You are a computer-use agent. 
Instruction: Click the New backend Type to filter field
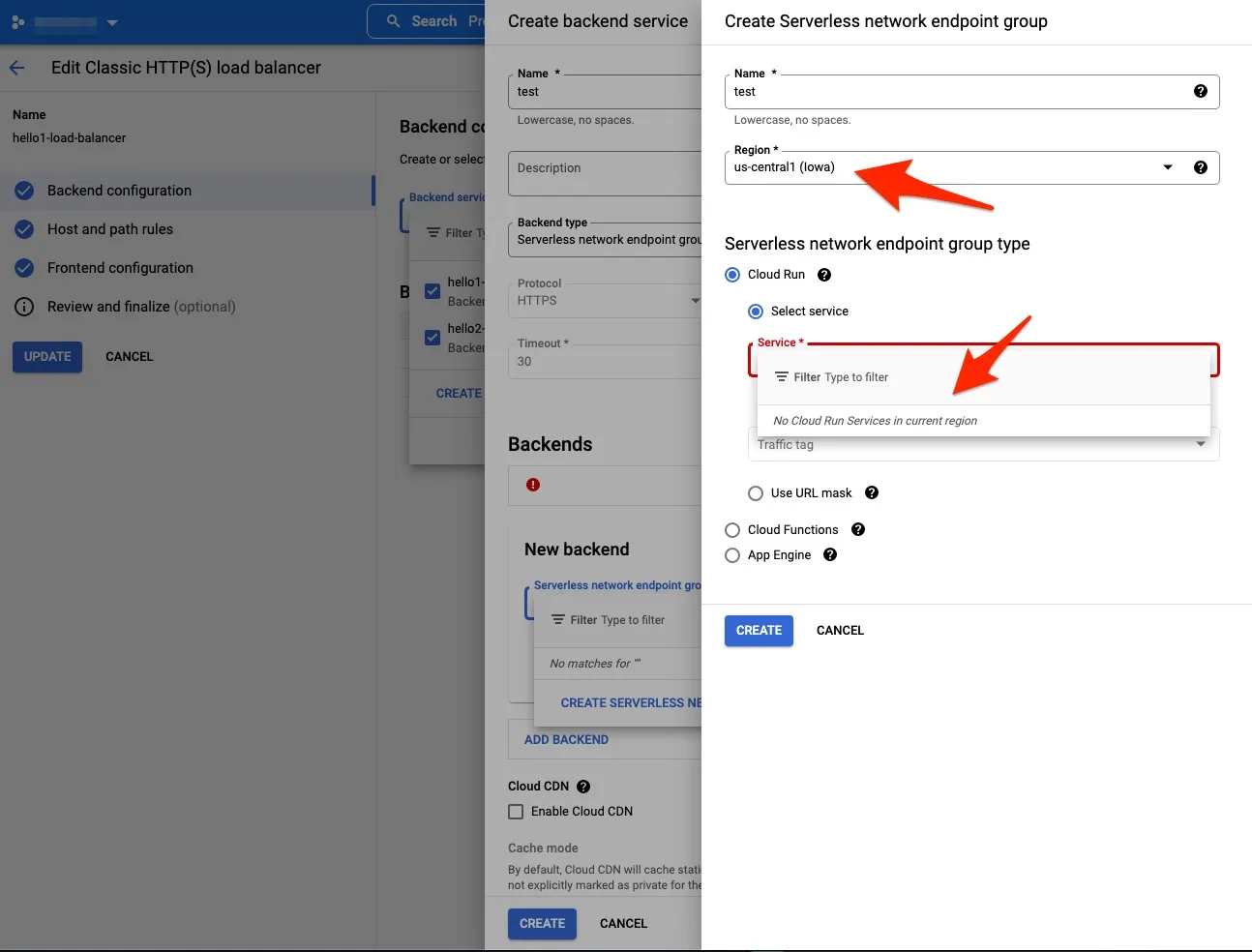tap(617, 620)
